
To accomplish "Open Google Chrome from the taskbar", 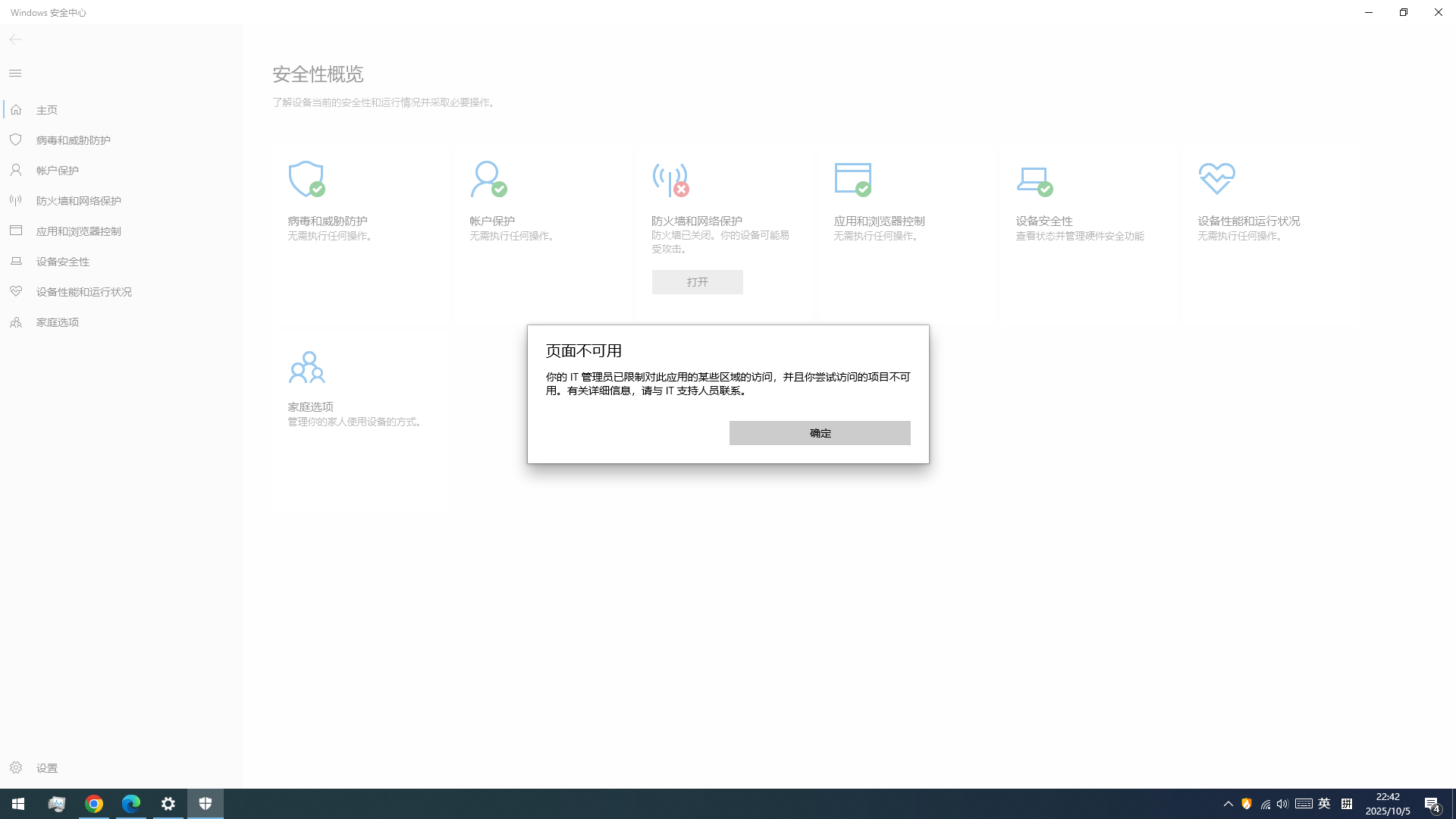I will [x=94, y=804].
